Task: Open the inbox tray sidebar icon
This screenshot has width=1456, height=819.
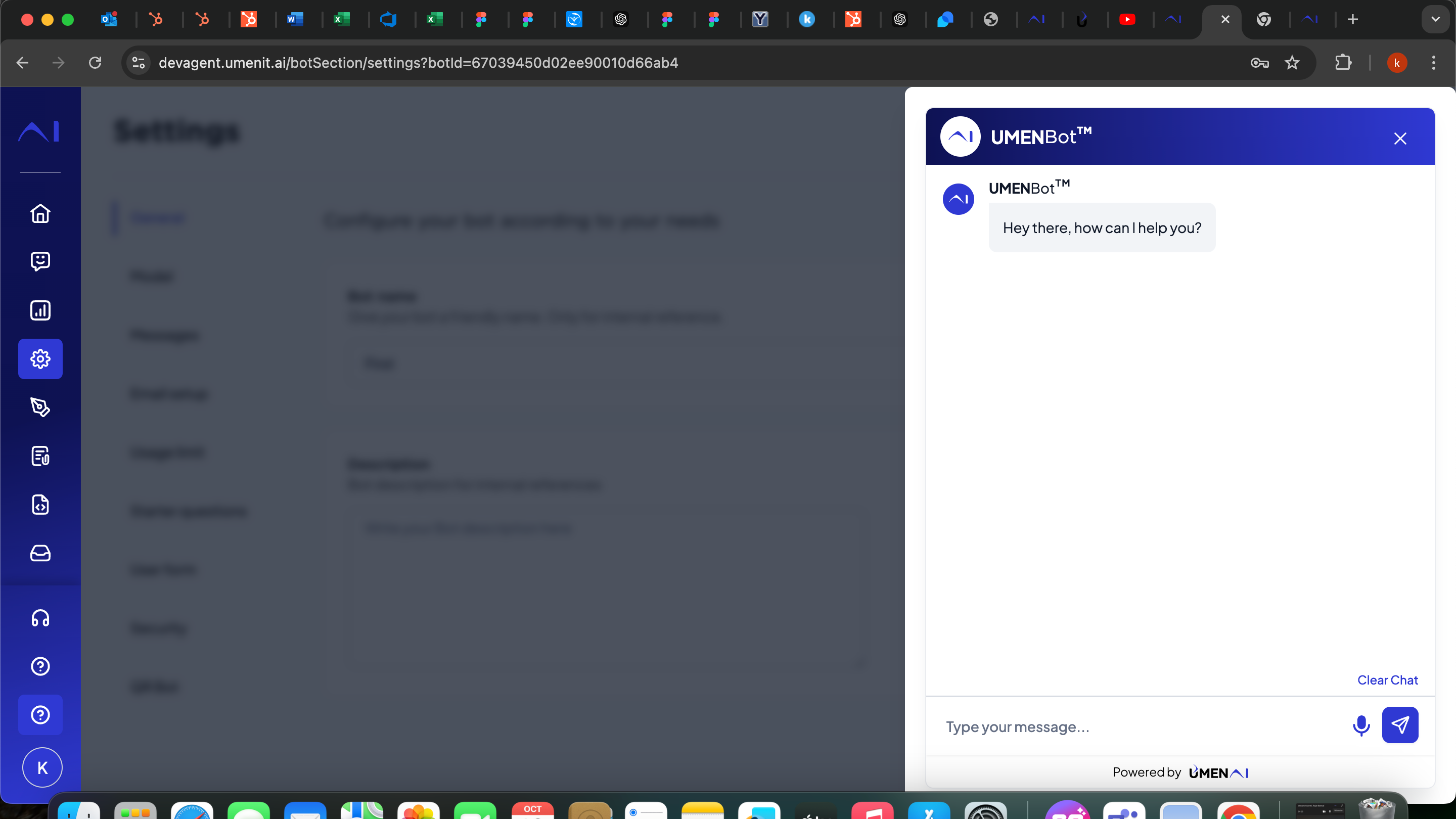Action: point(40,553)
